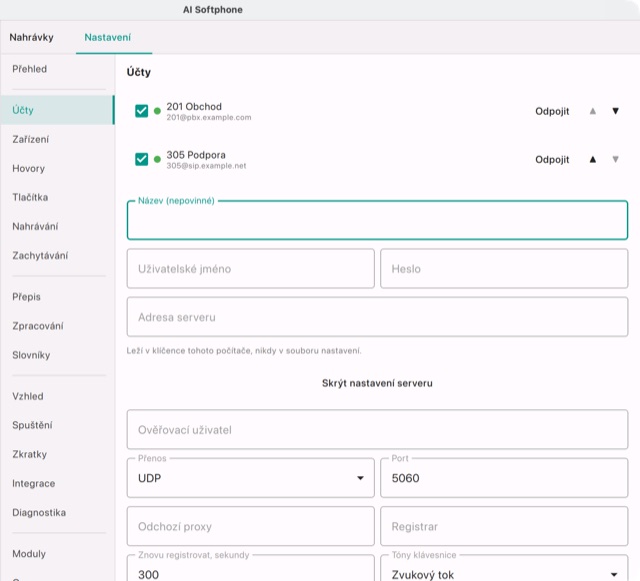Image resolution: width=640 pixels, height=581 pixels.
Task: Disconnect 305 Podpora with Odpojit
Action: 552,159
